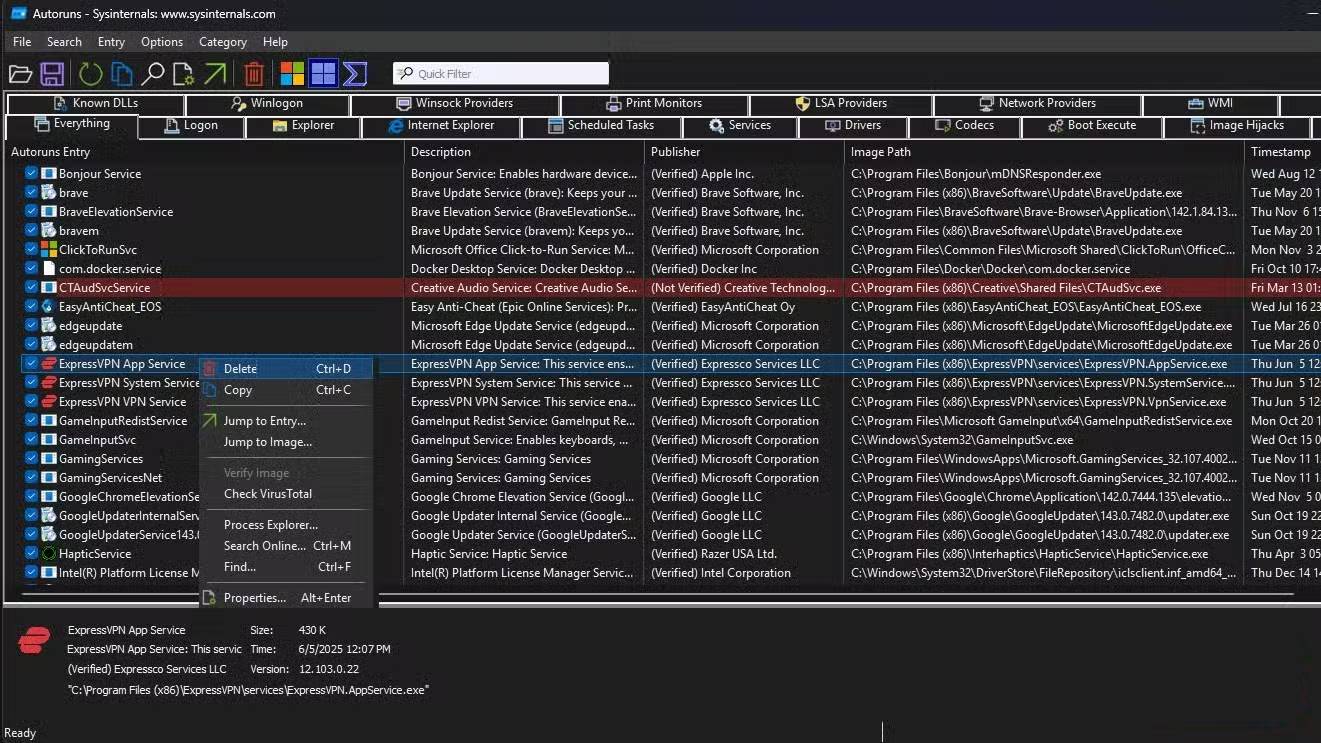The height and width of the screenshot is (743, 1321).
Task: Click the Save floppy disk icon
Action: click(52, 74)
